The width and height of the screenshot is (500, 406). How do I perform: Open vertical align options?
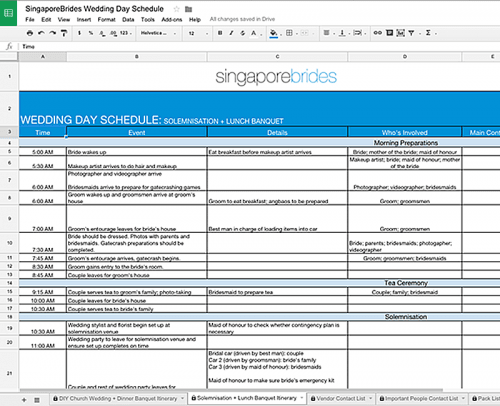pyautogui.click(x=342, y=33)
